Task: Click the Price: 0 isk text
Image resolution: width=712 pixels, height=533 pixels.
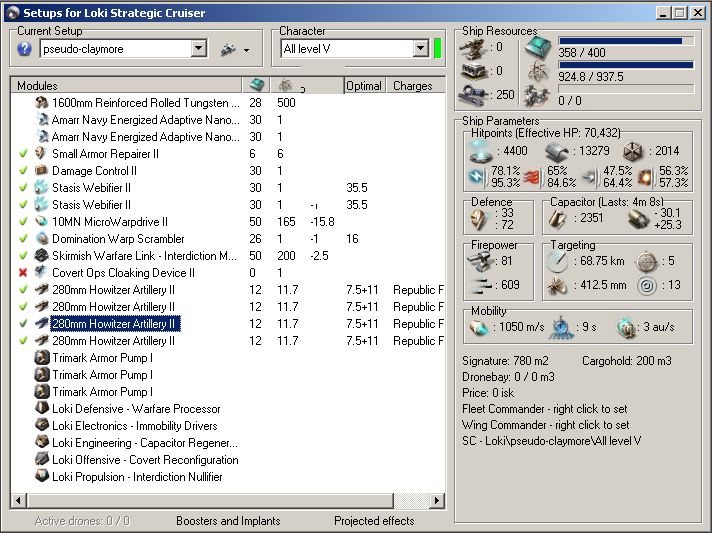Action: 488,393
